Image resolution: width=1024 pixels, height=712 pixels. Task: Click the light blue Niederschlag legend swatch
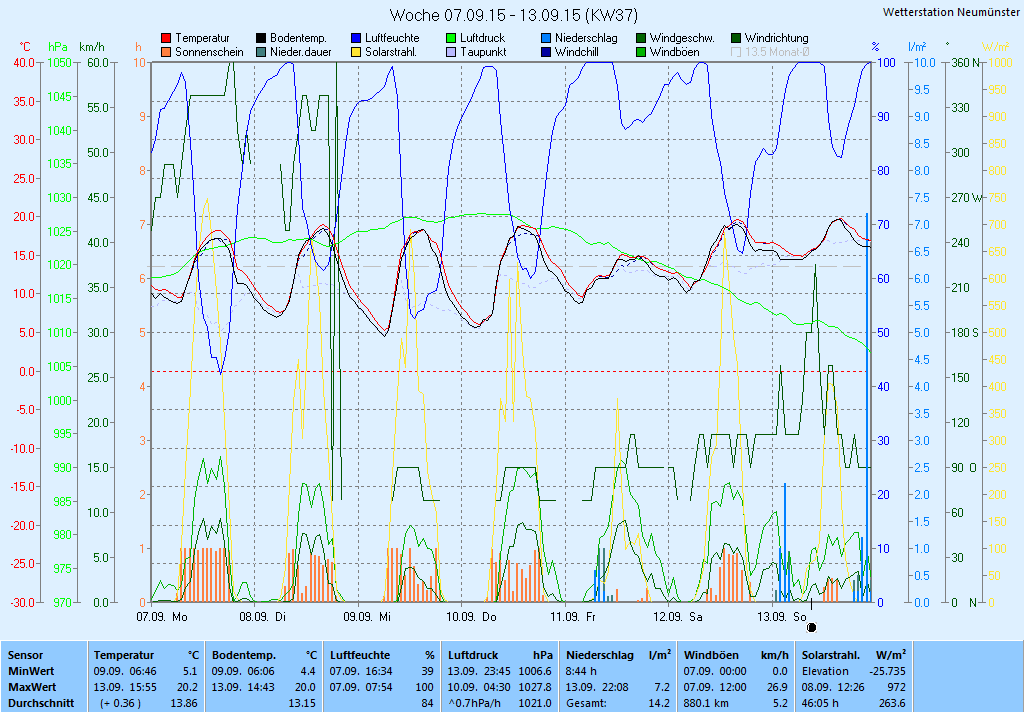point(546,39)
